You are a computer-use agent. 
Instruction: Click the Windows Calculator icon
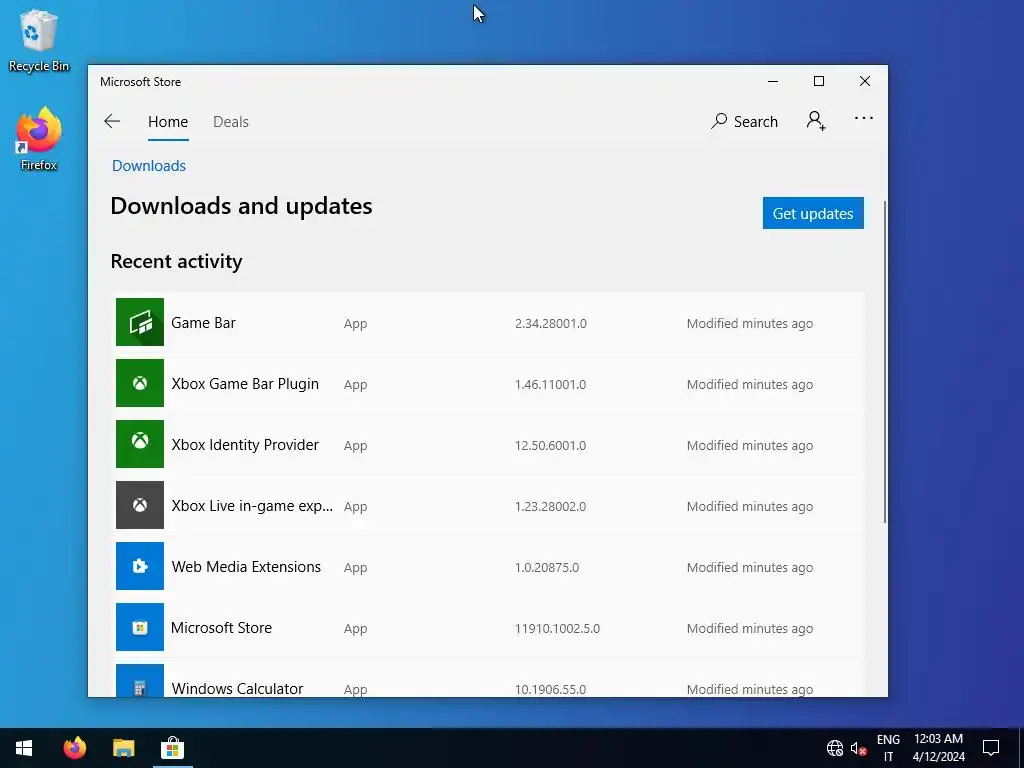click(x=140, y=680)
